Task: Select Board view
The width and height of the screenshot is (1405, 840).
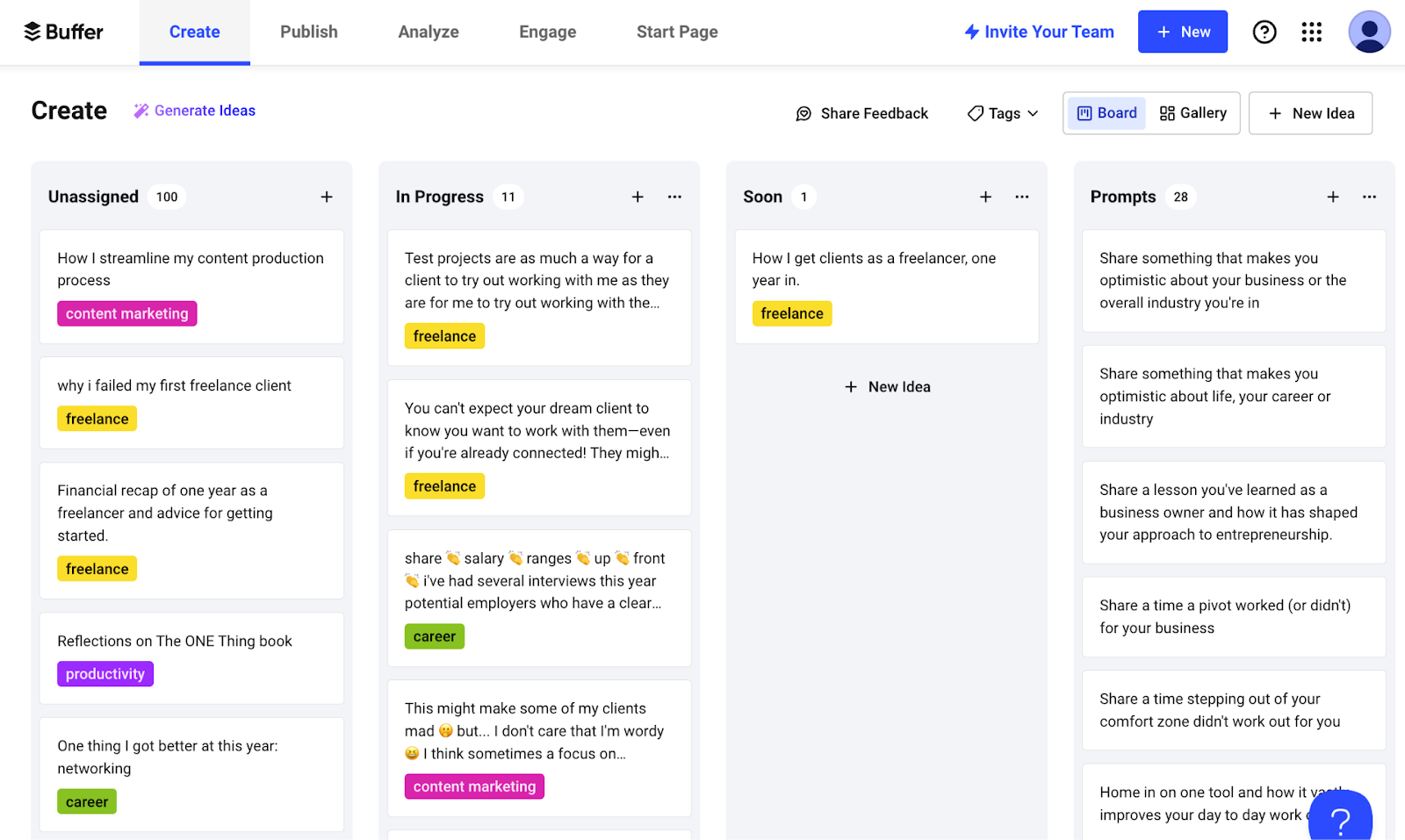Action: [1107, 113]
